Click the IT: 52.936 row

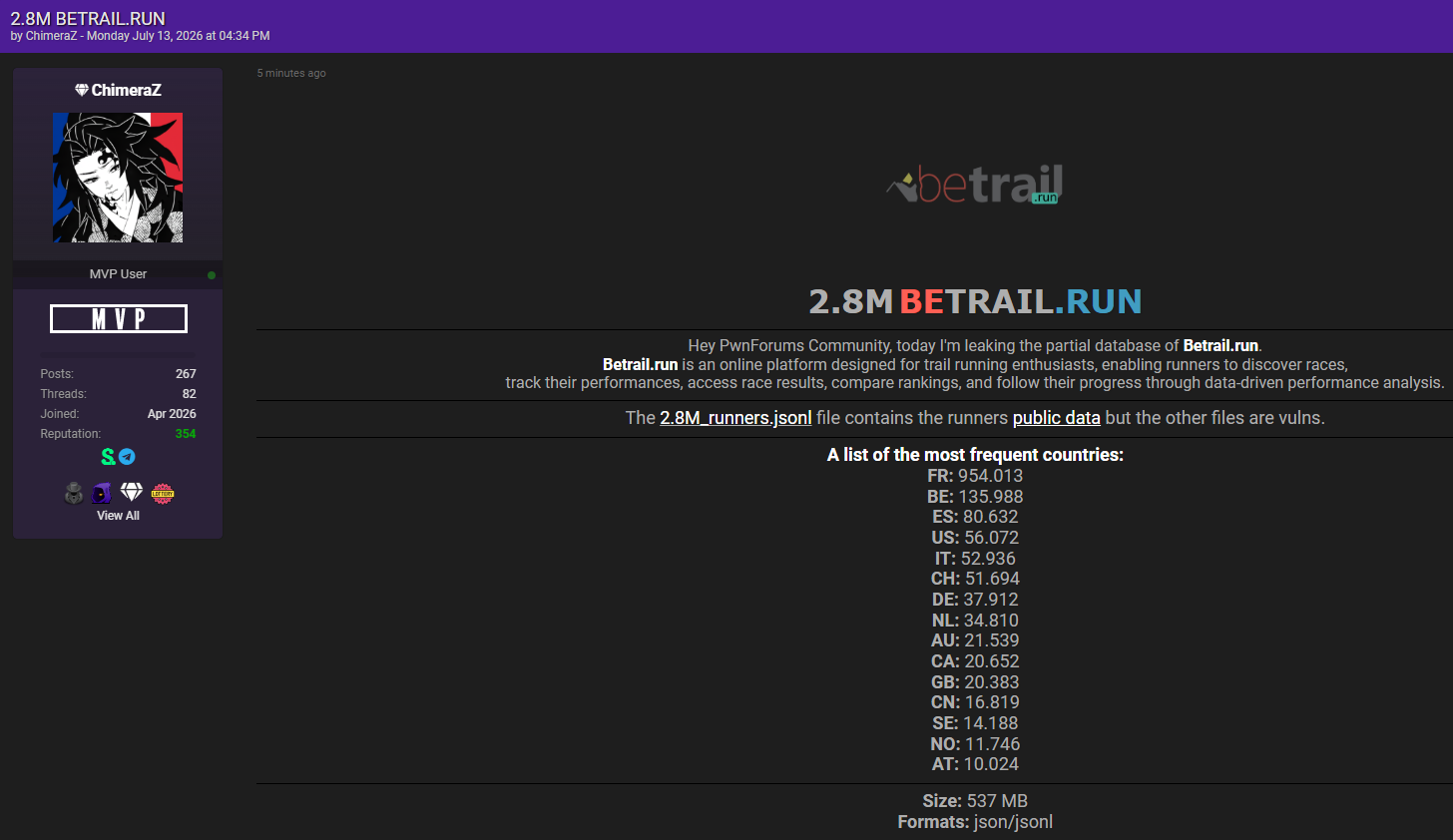pos(975,559)
